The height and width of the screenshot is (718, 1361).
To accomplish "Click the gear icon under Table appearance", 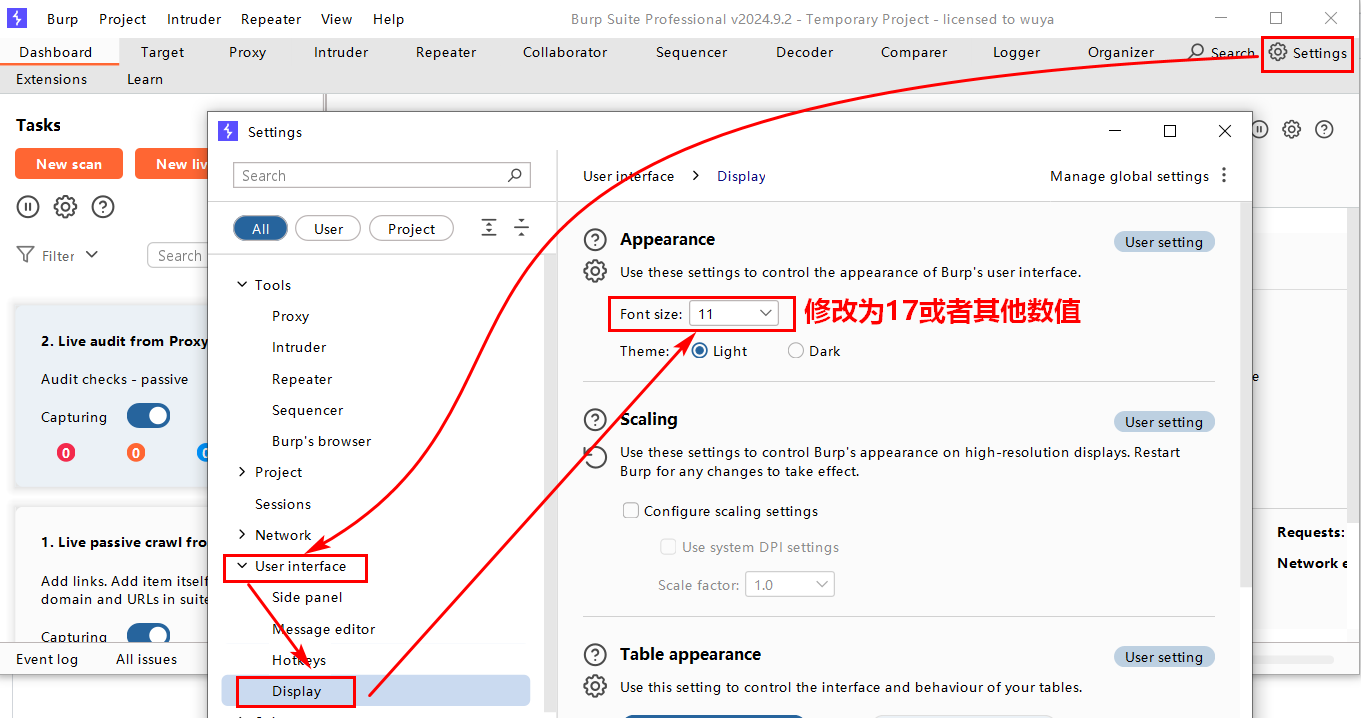I will (595, 686).
